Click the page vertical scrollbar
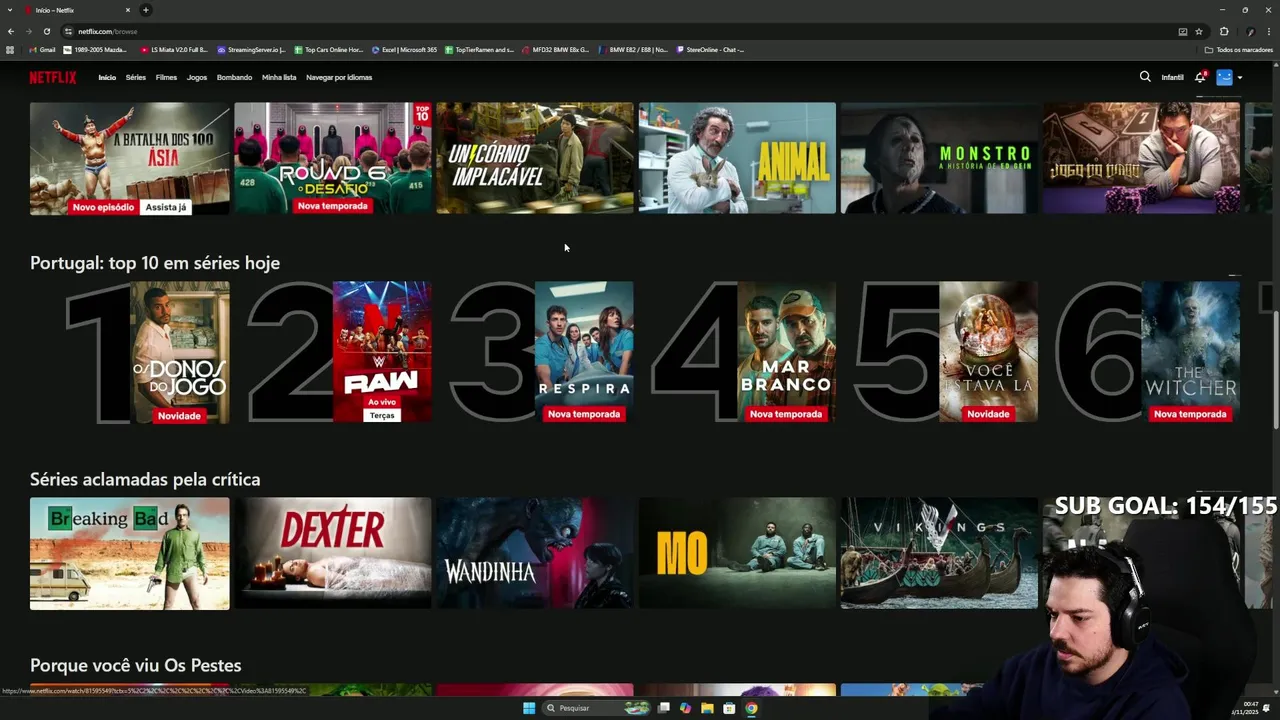Viewport: 1280px width, 720px height. click(1275, 370)
